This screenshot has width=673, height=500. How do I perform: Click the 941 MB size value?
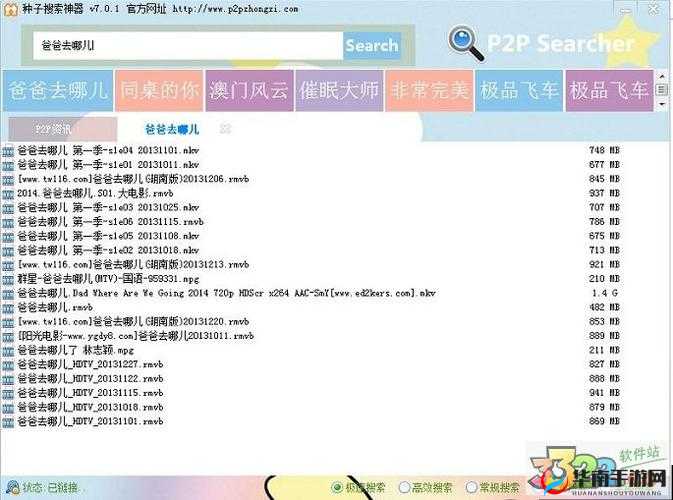point(604,393)
